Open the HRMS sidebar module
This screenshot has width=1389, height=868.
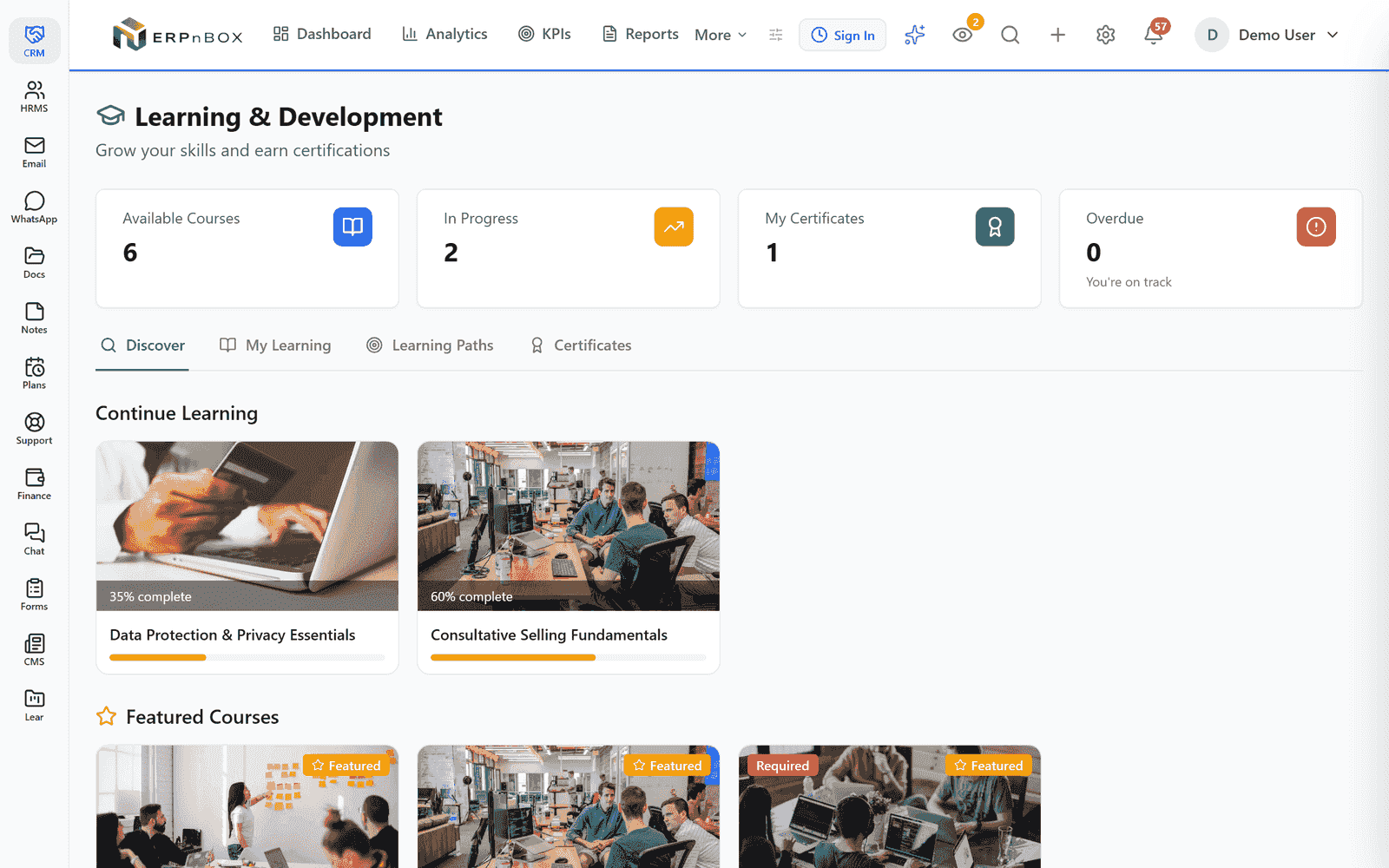(x=34, y=96)
